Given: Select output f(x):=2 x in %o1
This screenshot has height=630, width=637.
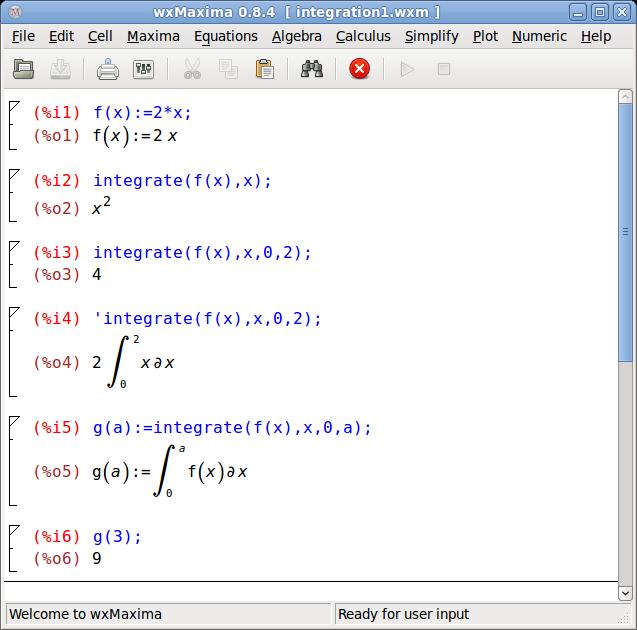Looking at the screenshot, I should (x=135, y=136).
